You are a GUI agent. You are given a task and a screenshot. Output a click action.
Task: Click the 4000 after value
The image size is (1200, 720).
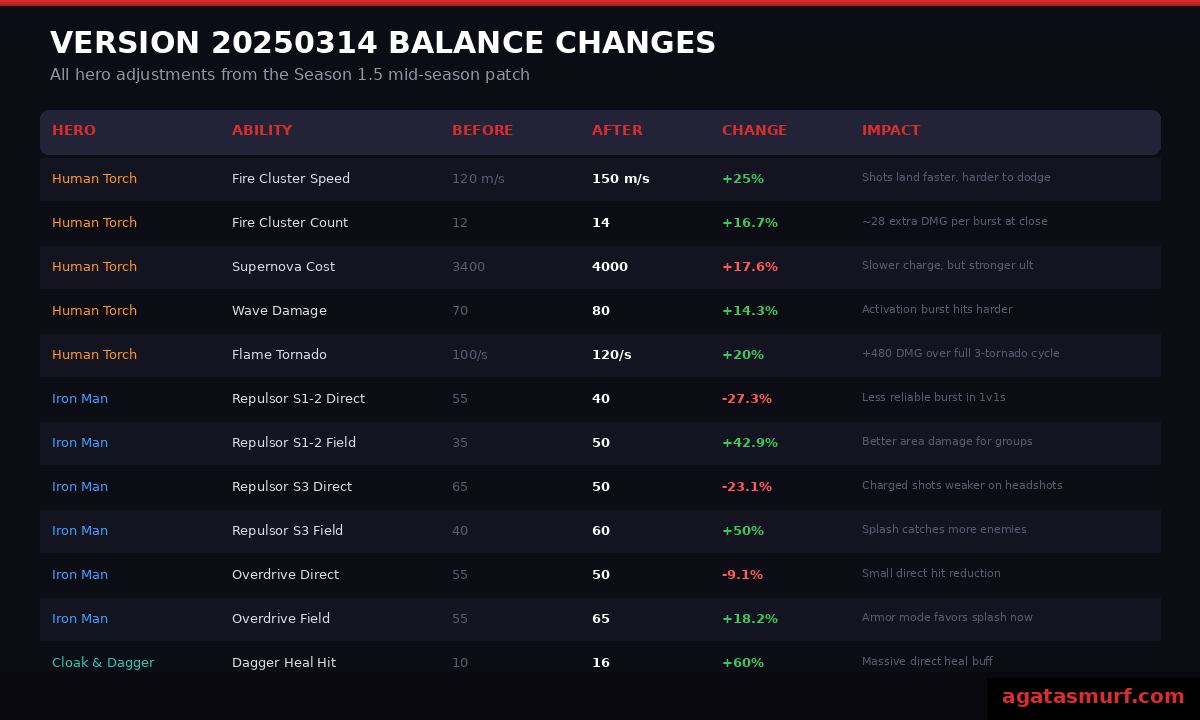pyautogui.click(x=610, y=267)
